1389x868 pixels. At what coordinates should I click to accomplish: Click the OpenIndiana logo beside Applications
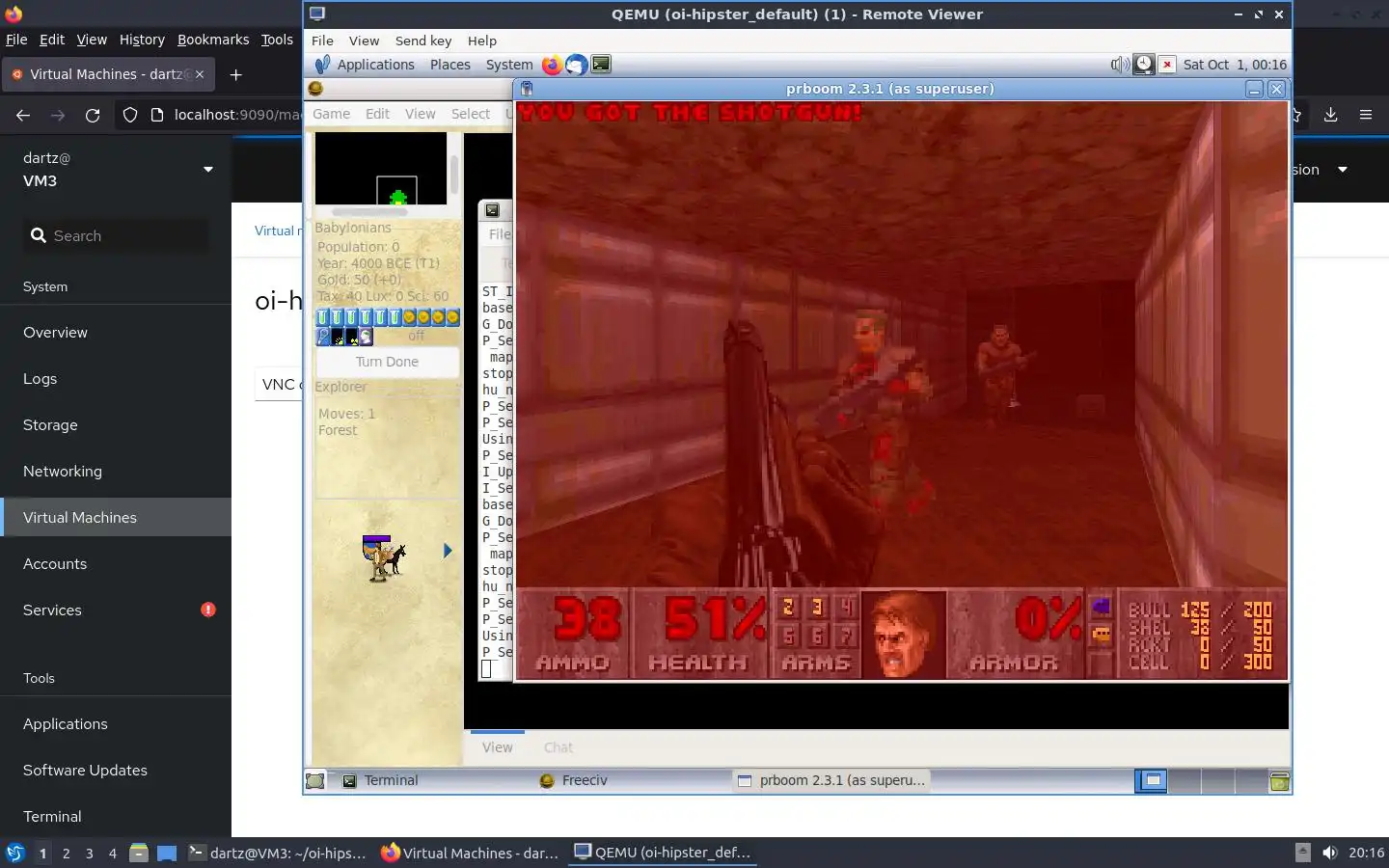click(x=322, y=65)
